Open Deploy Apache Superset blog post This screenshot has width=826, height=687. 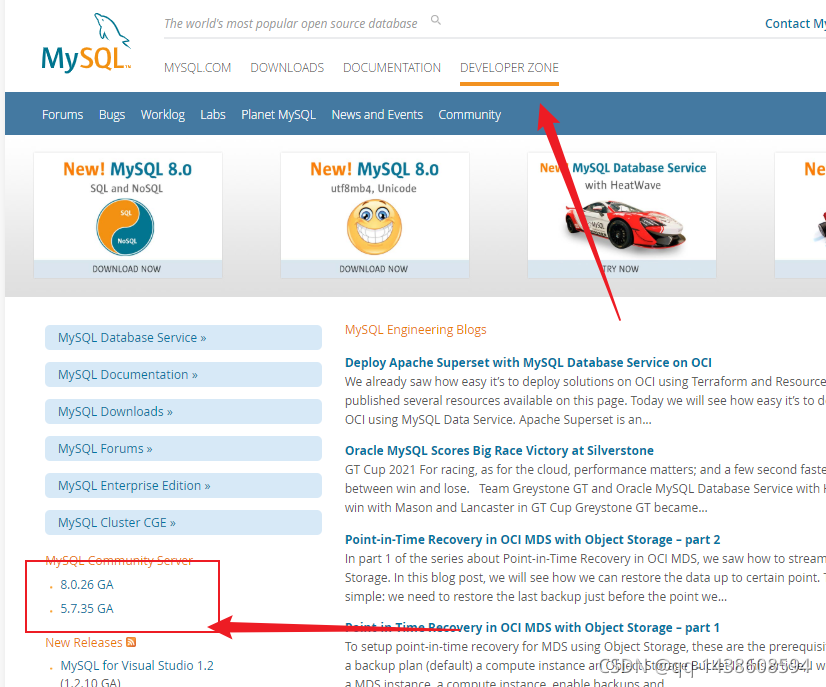[528, 362]
